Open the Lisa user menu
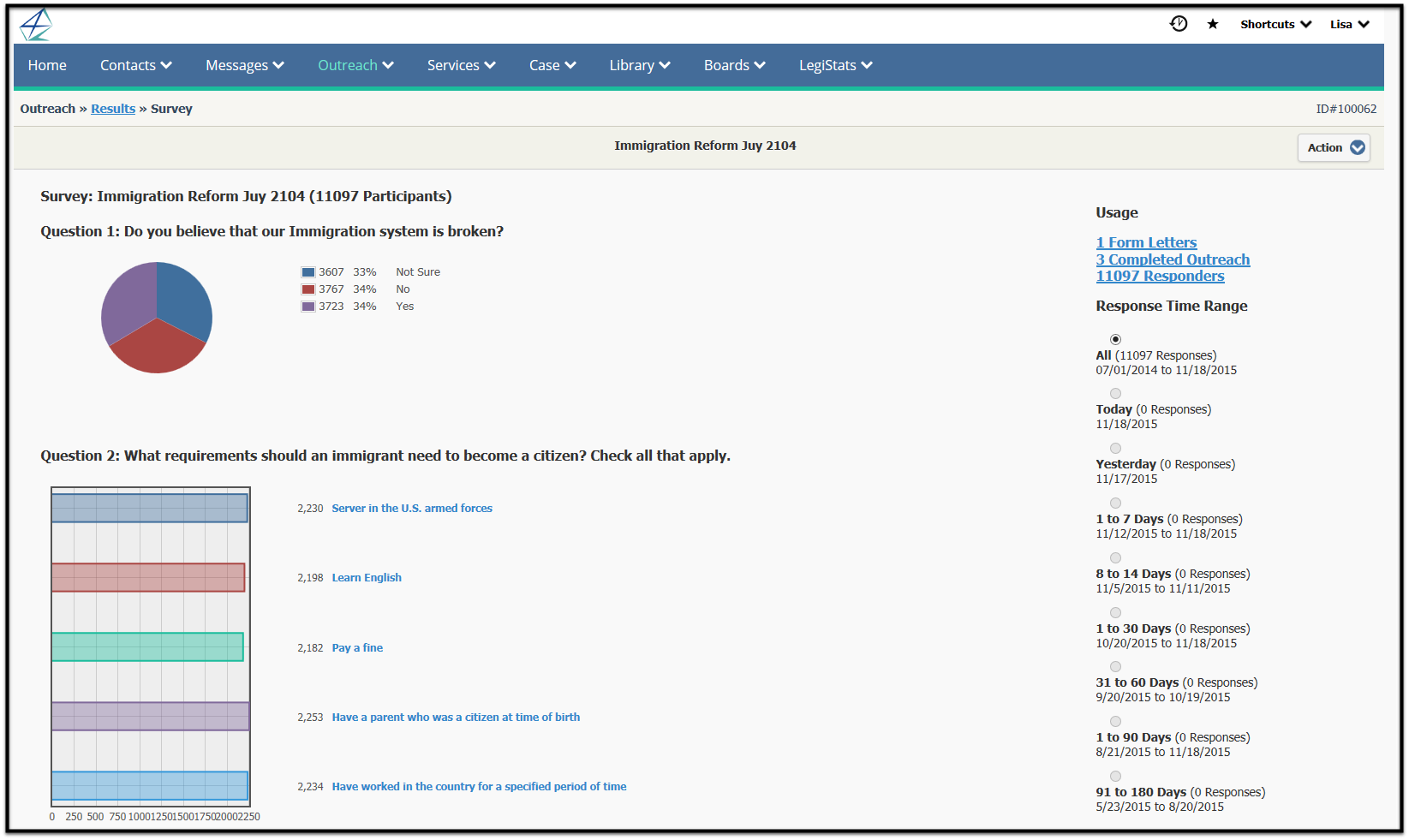The image size is (1409, 840). pos(1350,24)
